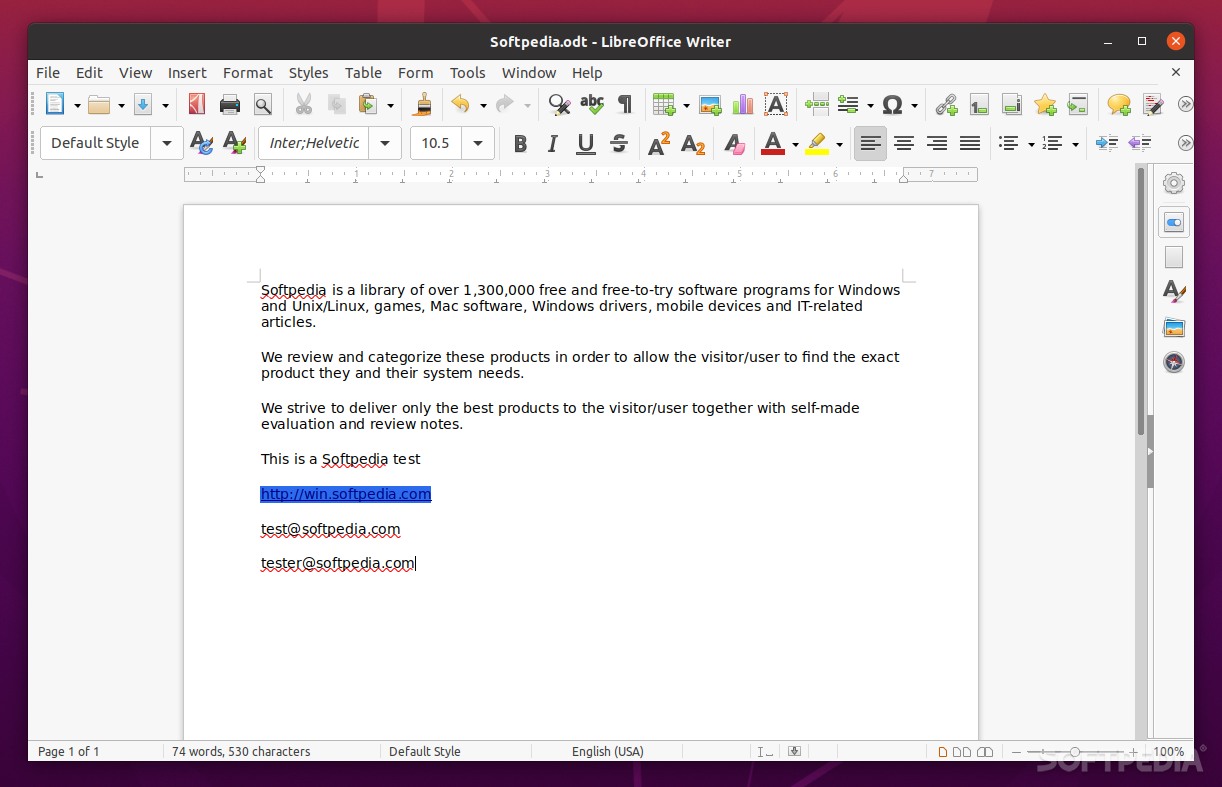Screen dimensions: 1222x787
Task: Open the Tools menu
Action: [467, 72]
